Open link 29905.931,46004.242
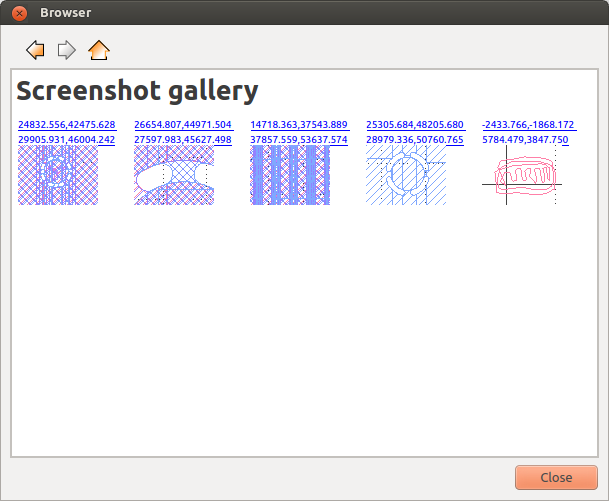609x501 pixels. (x=66, y=140)
